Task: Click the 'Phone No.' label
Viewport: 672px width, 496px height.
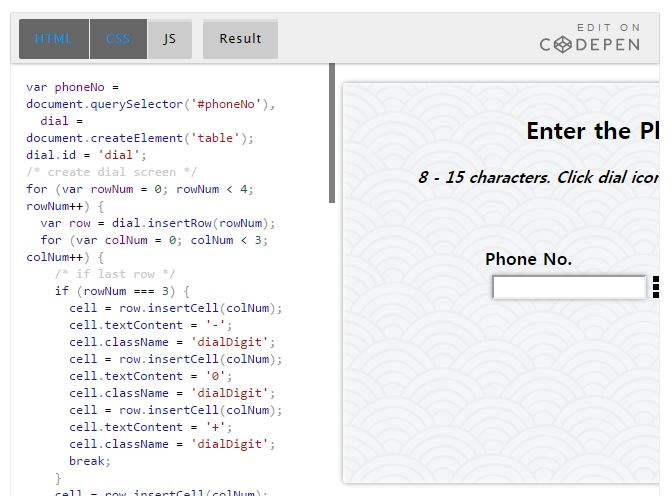Action: point(528,259)
